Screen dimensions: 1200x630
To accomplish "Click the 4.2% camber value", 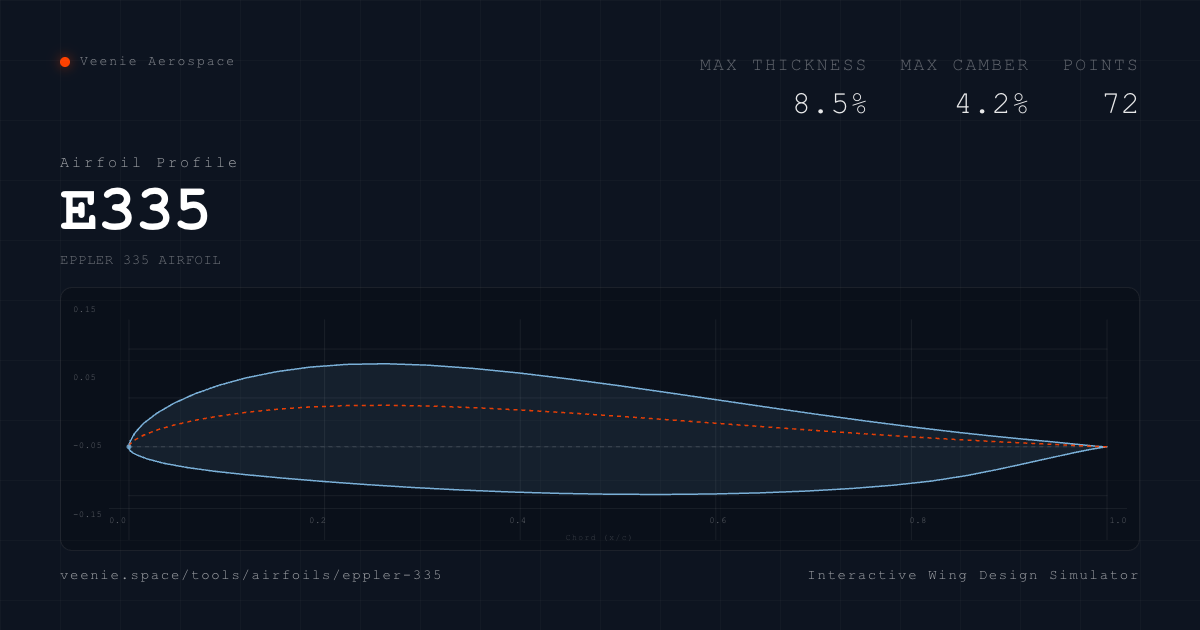I will [x=992, y=104].
